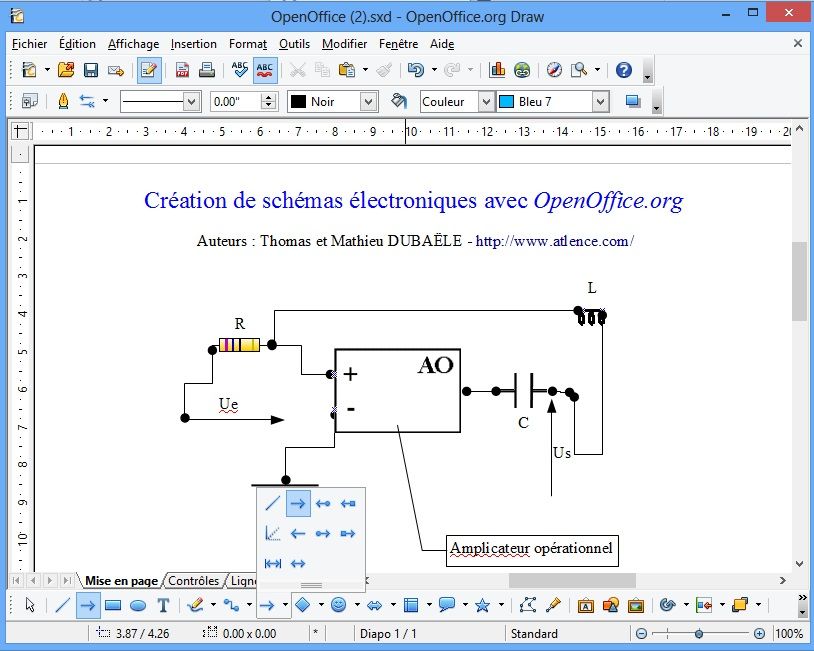Toggle Glue Points editing

pos(553,605)
